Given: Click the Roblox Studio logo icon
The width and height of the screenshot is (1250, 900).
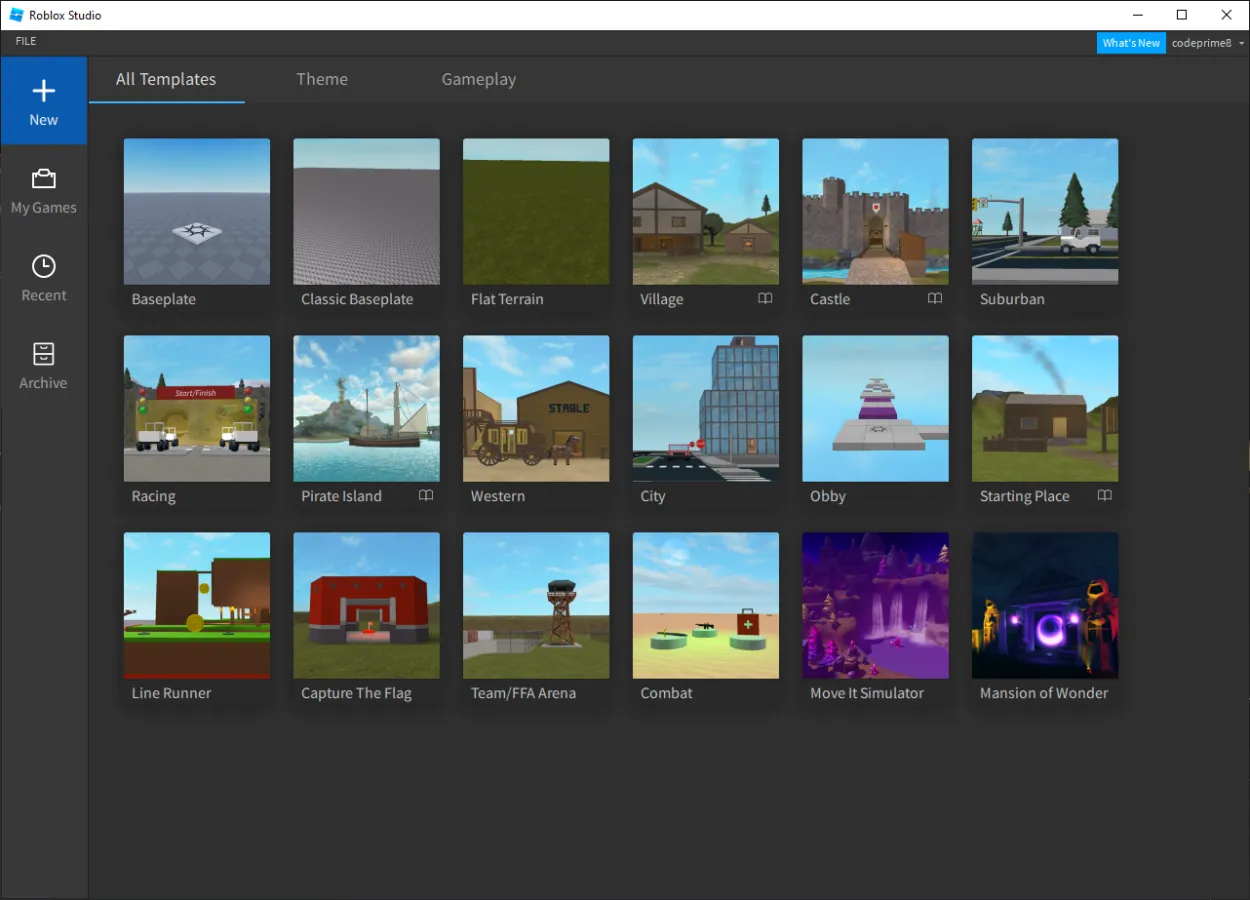Looking at the screenshot, I should pos(16,15).
